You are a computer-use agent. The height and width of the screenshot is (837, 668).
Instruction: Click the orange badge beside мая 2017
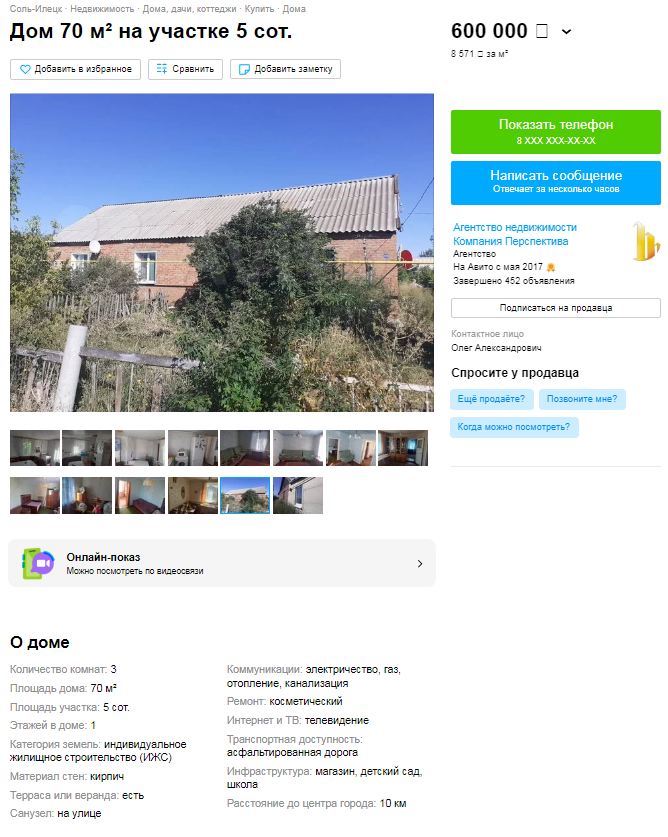point(551,267)
